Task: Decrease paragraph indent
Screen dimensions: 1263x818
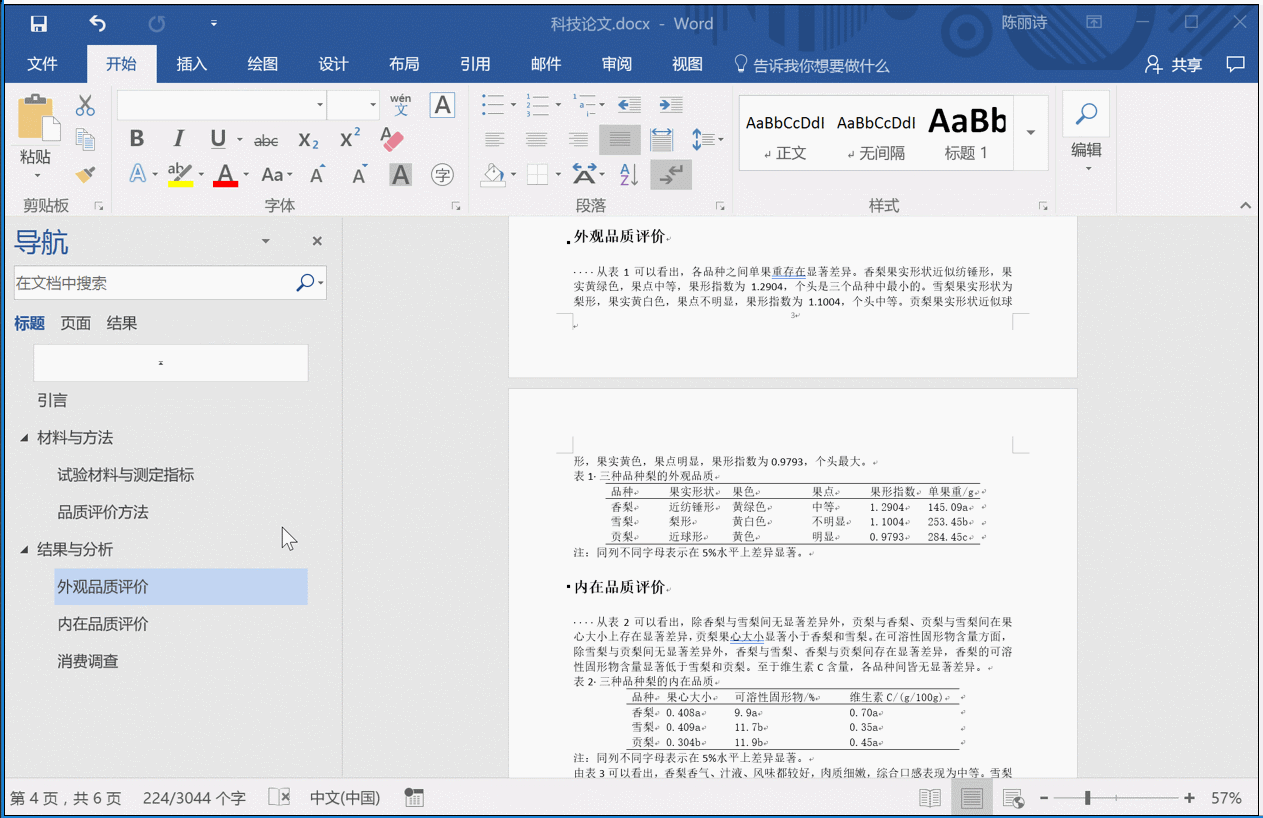Action: (x=629, y=105)
